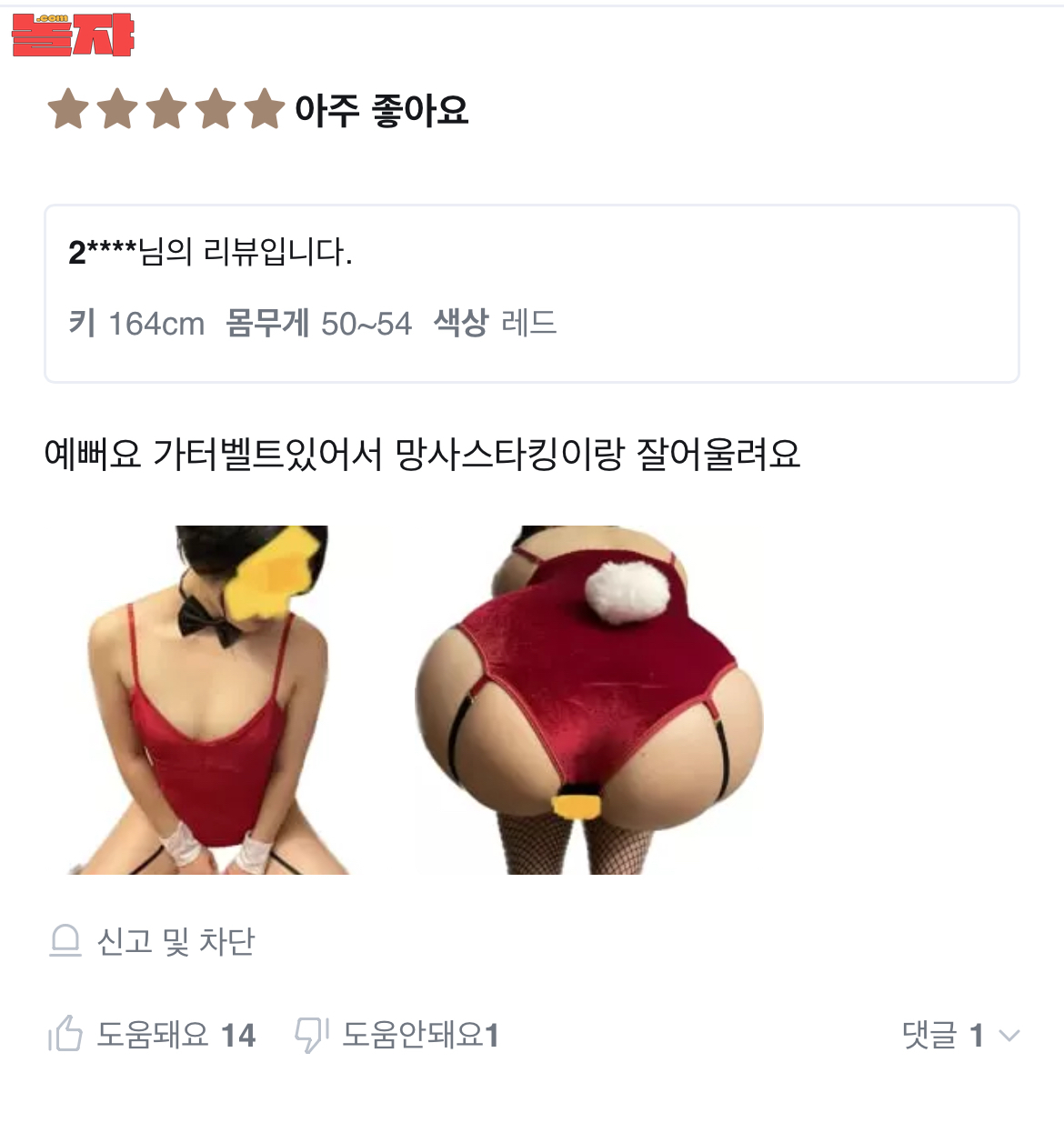Click the second rating star
The image size is (1064, 1123).
coord(117,109)
